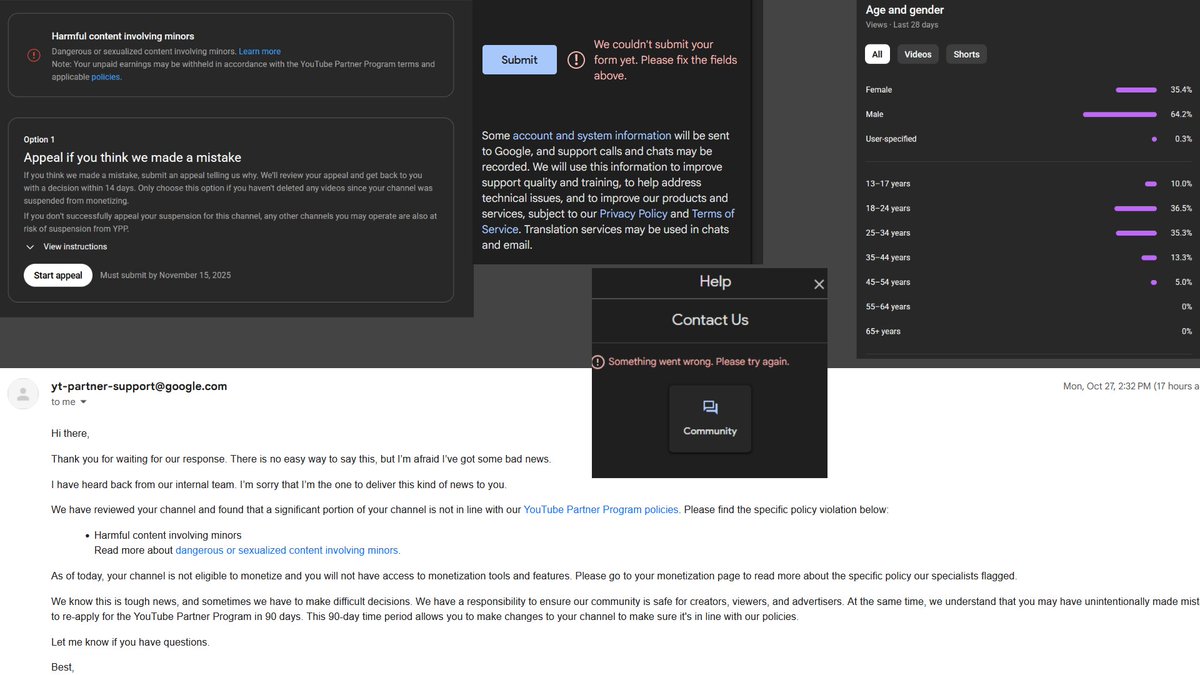Click the Contact Us heading in Help
1200x675 pixels.
[x=710, y=320]
